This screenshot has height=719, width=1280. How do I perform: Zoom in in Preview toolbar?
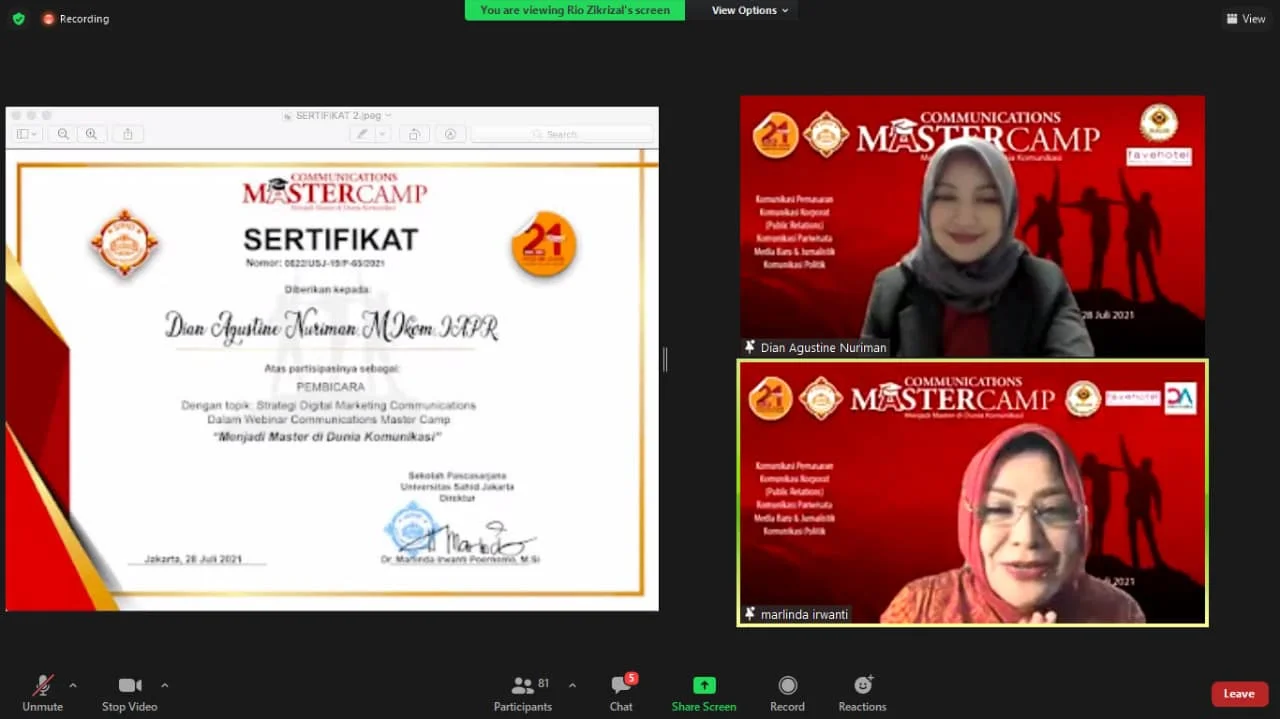[x=91, y=133]
